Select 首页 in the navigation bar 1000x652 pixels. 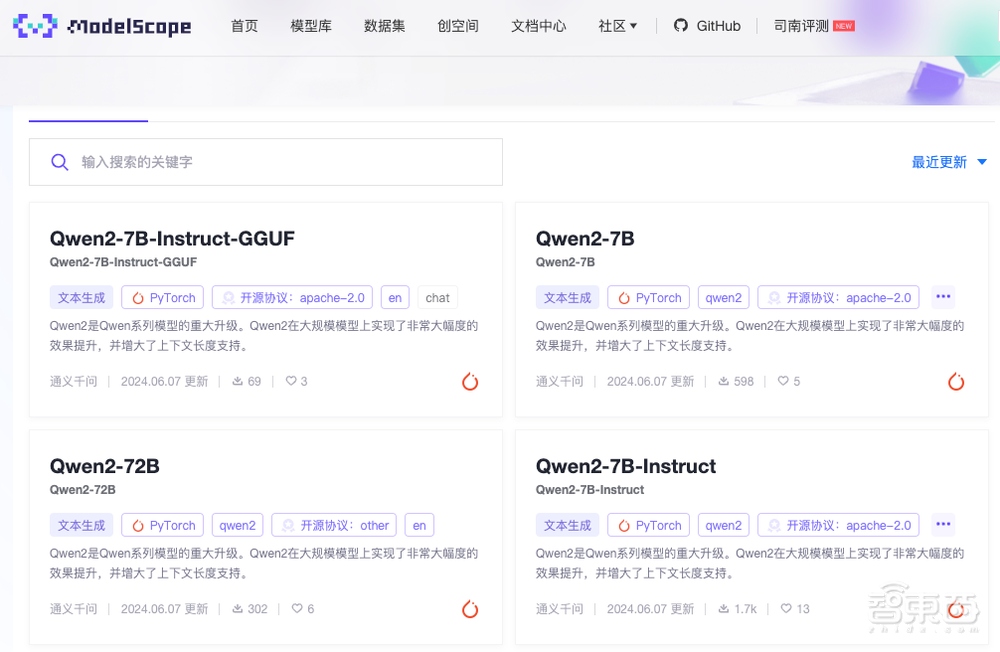[x=243, y=26]
